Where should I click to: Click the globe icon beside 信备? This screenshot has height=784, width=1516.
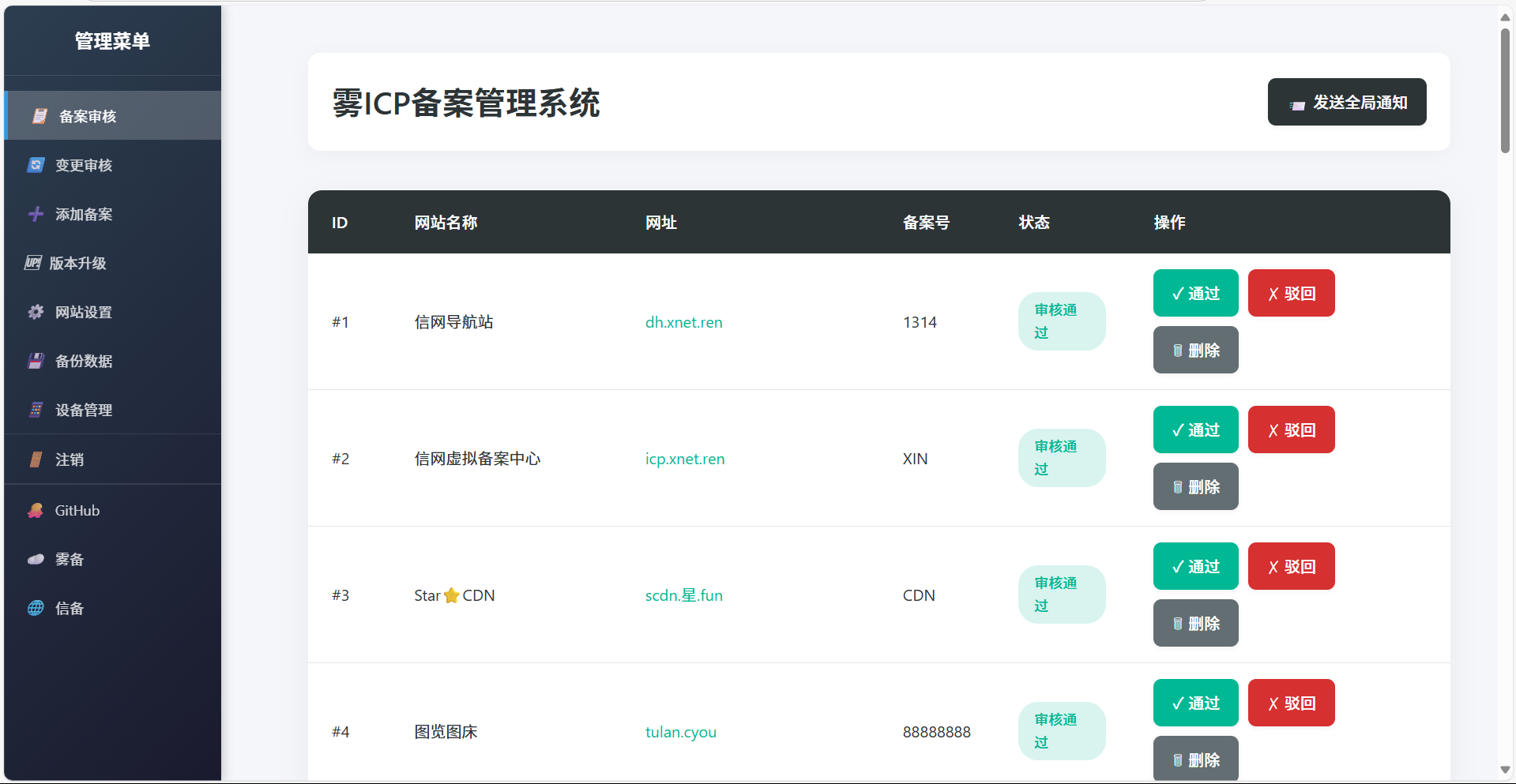[x=36, y=609]
